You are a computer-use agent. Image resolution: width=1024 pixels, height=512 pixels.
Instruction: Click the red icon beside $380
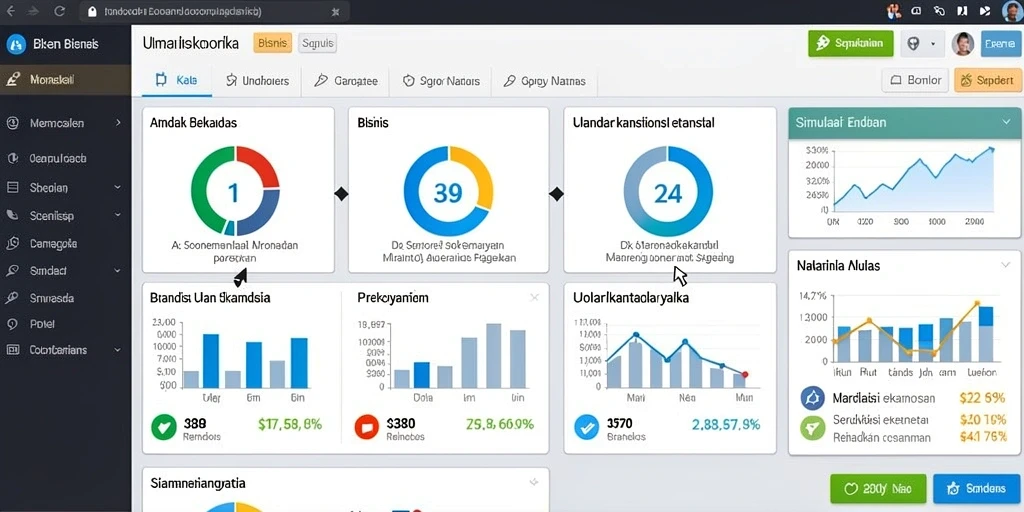(366, 427)
